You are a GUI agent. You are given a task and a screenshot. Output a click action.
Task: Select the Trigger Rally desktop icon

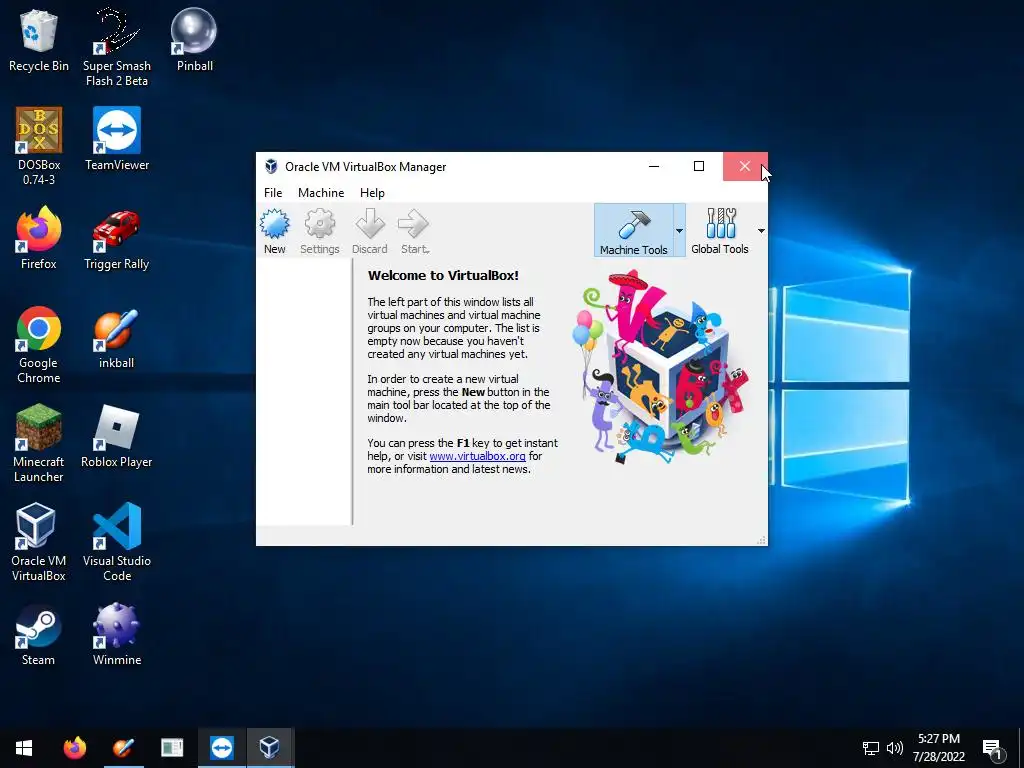(117, 238)
